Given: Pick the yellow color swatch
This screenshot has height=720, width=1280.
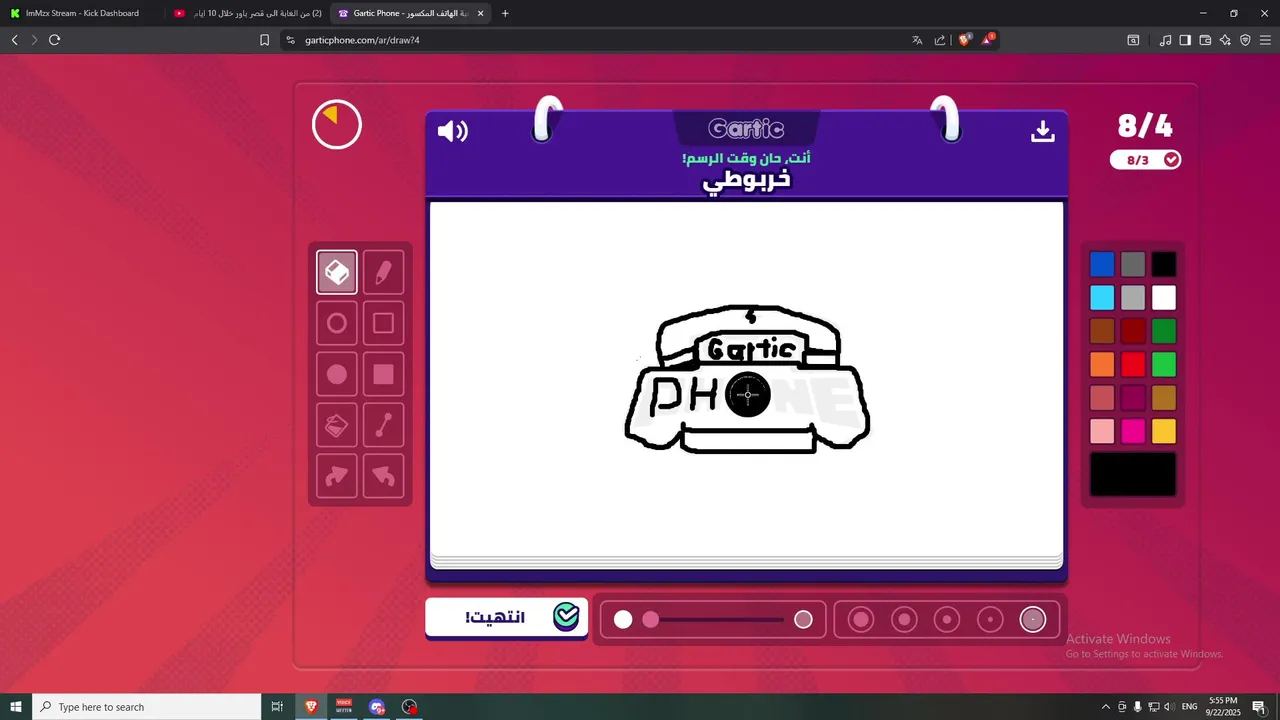Looking at the screenshot, I should [1164, 431].
